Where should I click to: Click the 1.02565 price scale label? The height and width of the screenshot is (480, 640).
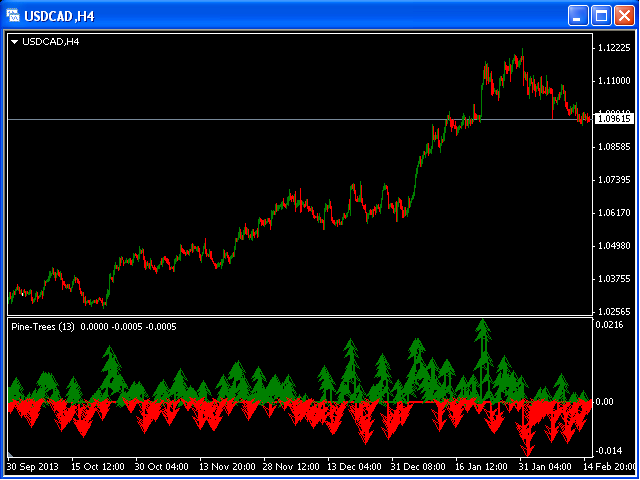click(x=614, y=312)
